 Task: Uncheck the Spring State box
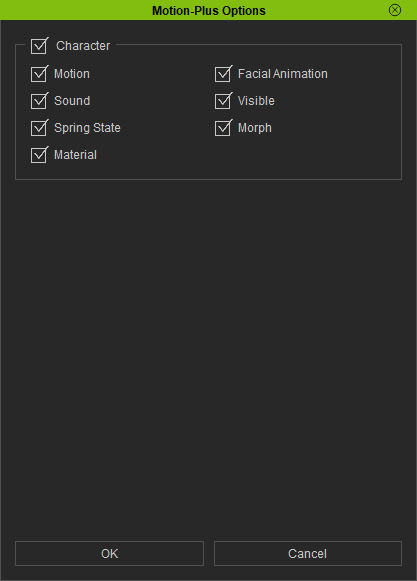39,128
